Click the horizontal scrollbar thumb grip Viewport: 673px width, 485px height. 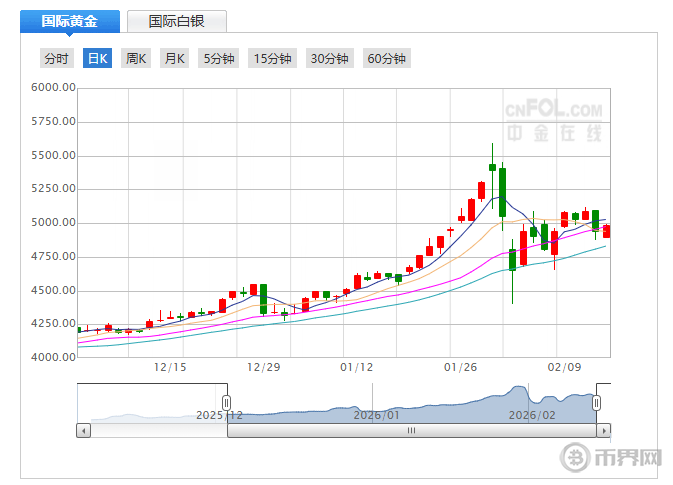(x=410, y=431)
